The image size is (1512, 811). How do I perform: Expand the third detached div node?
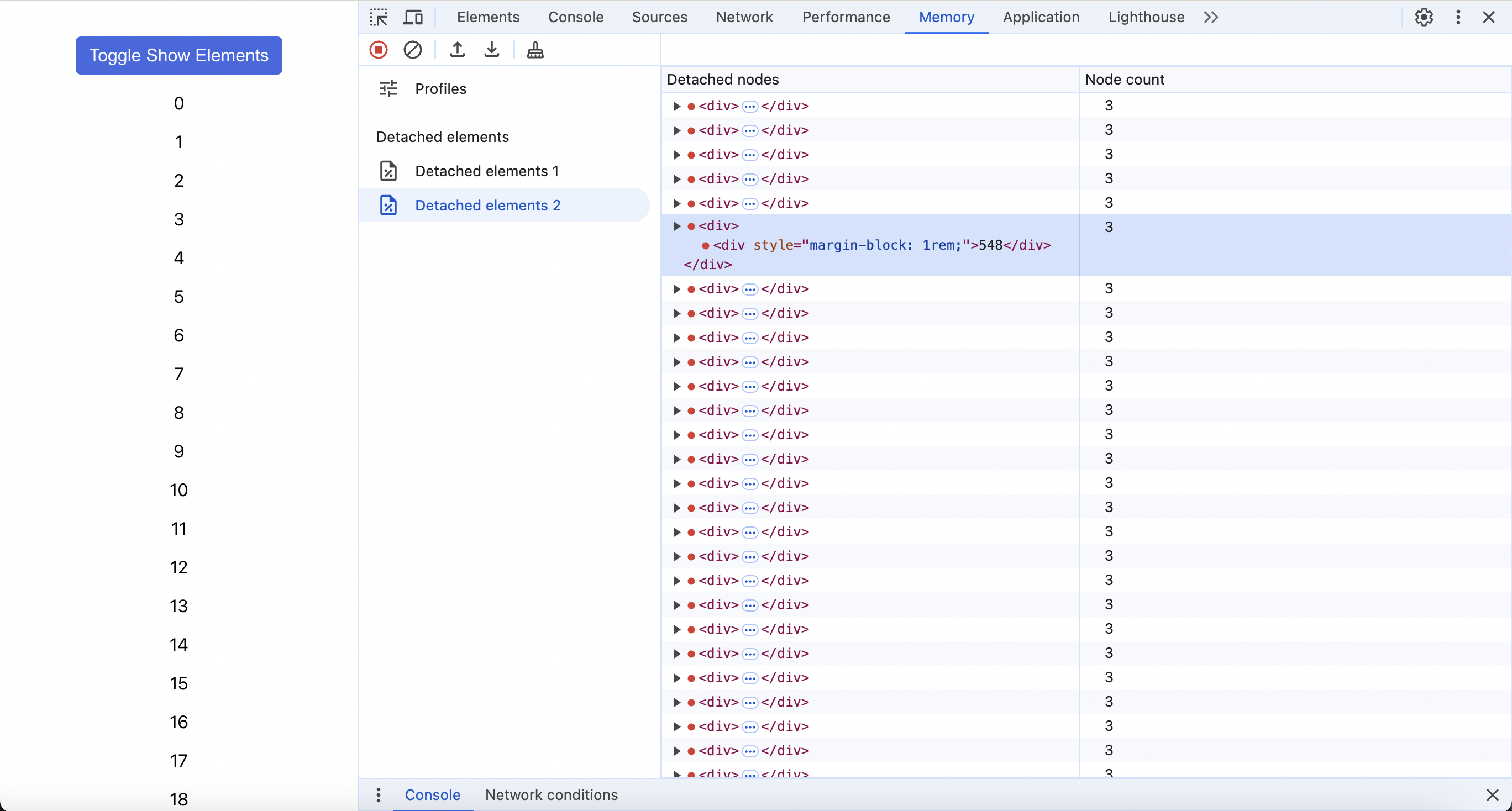[677, 155]
